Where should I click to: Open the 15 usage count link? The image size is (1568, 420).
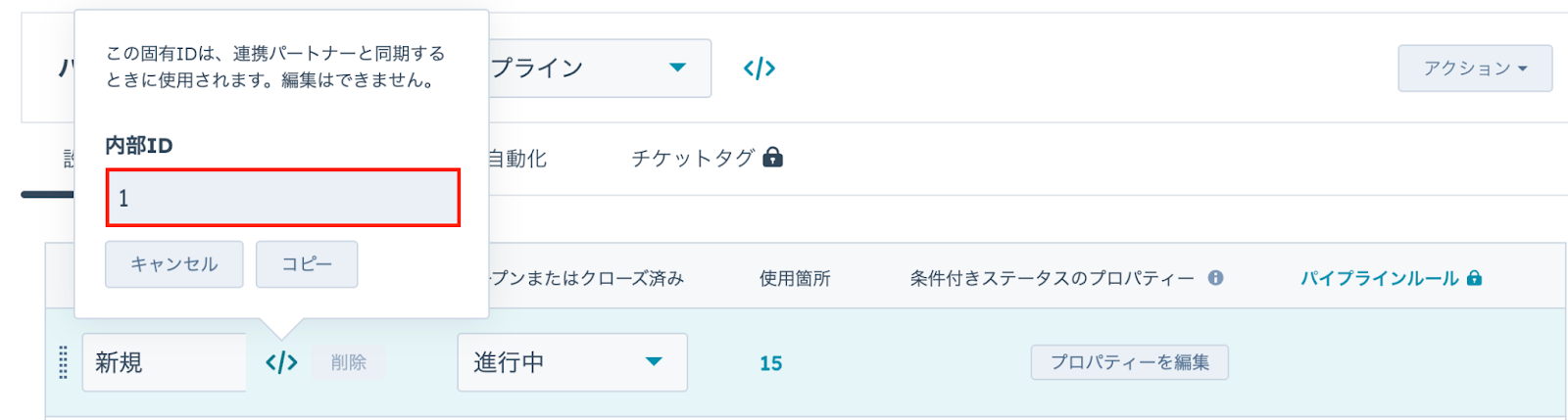(771, 363)
